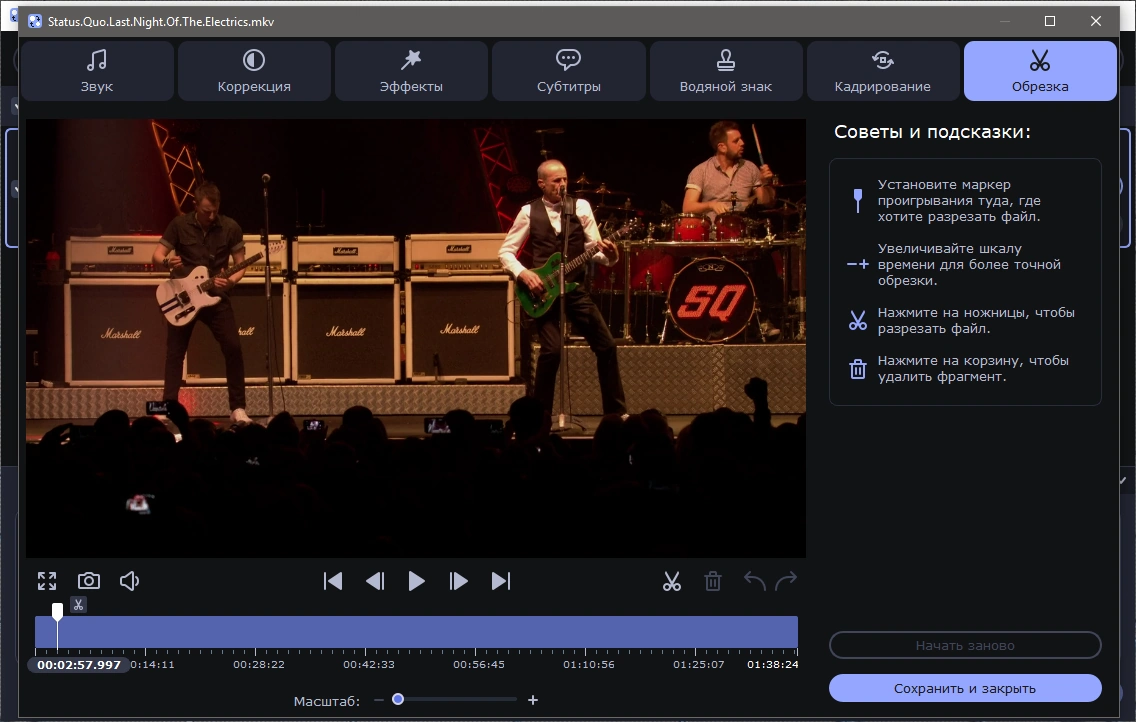Click the video preview area
The width and height of the screenshot is (1136, 722).
(x=416, y=338)
